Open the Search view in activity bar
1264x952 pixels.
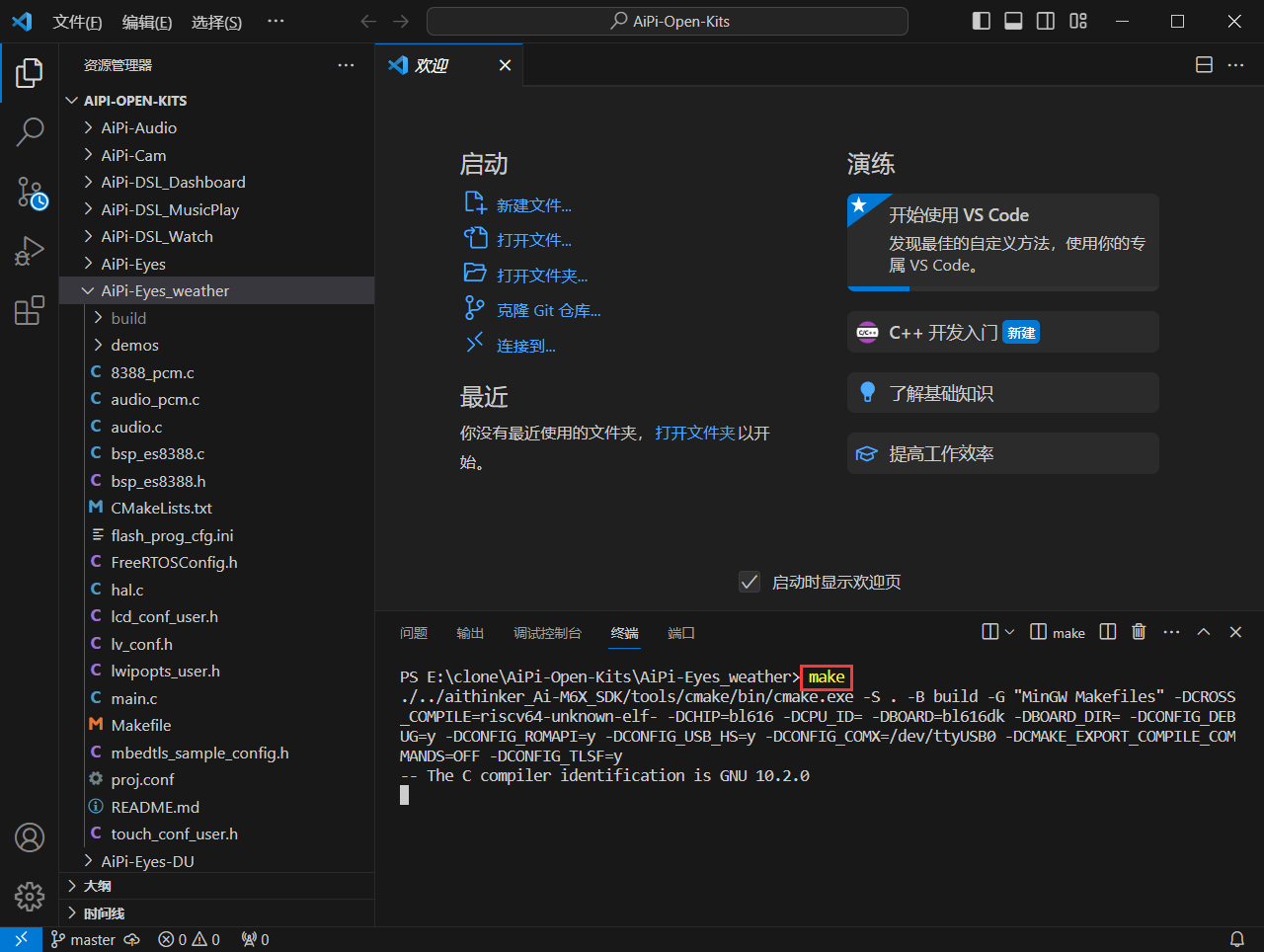[x=30, y=131]
